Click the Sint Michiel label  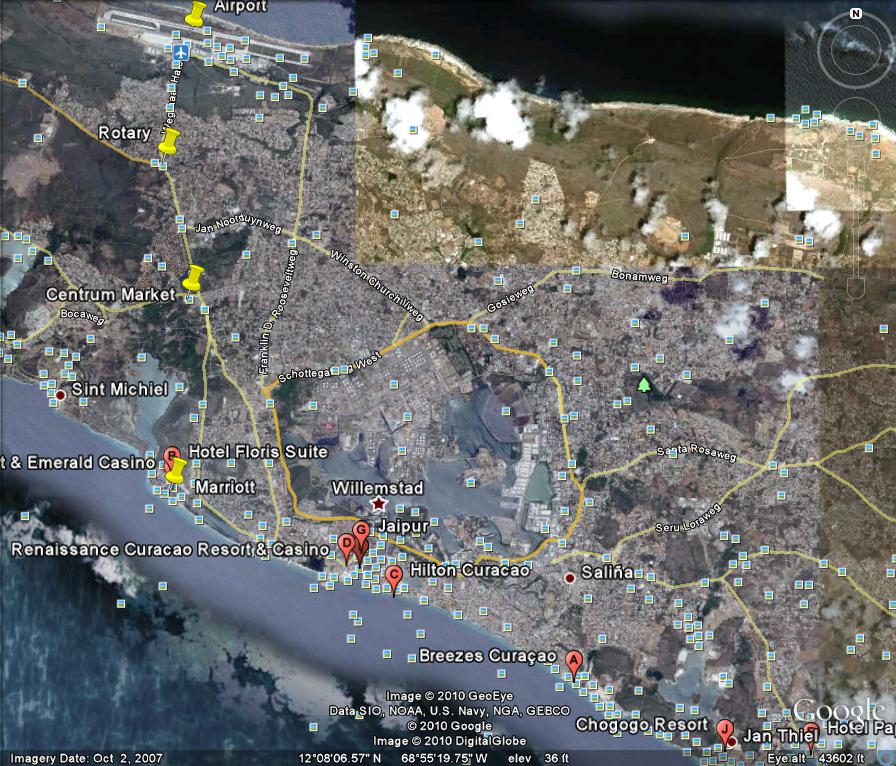[119, 389]
